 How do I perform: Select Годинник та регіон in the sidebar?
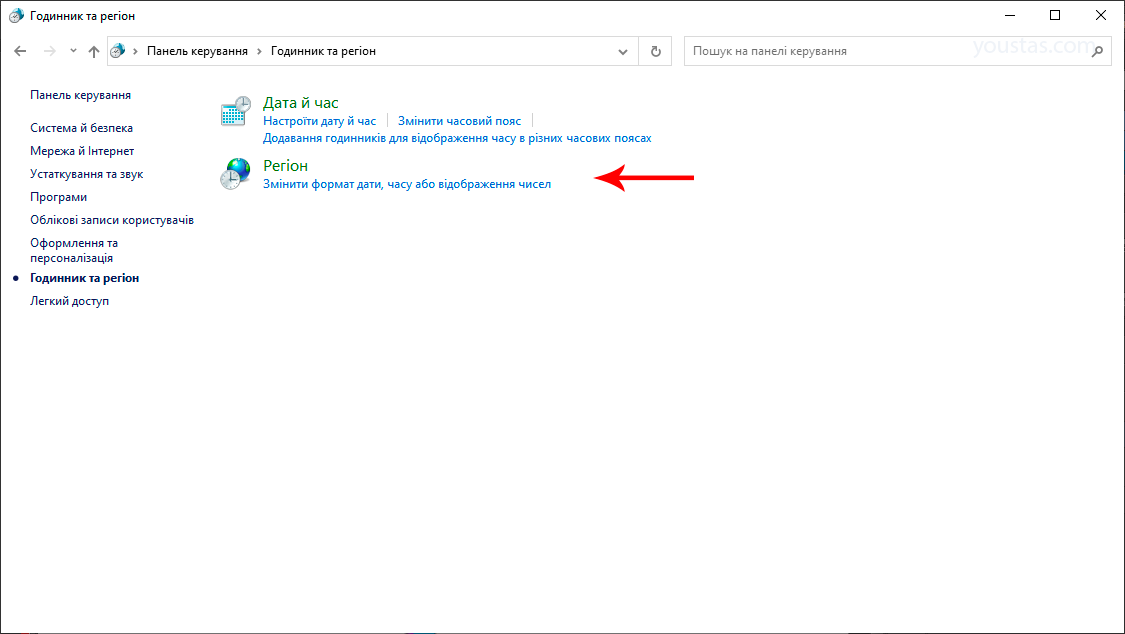tap(85, 278)
